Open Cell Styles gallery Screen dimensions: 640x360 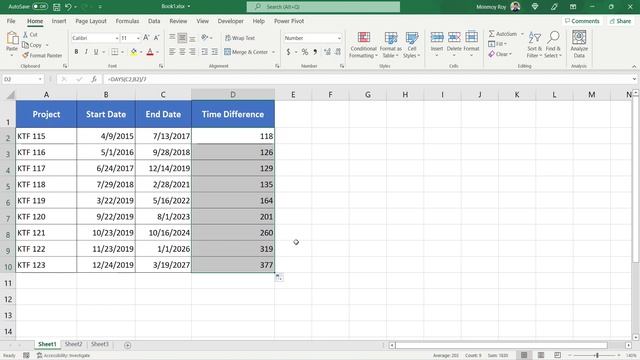point(411,44)
